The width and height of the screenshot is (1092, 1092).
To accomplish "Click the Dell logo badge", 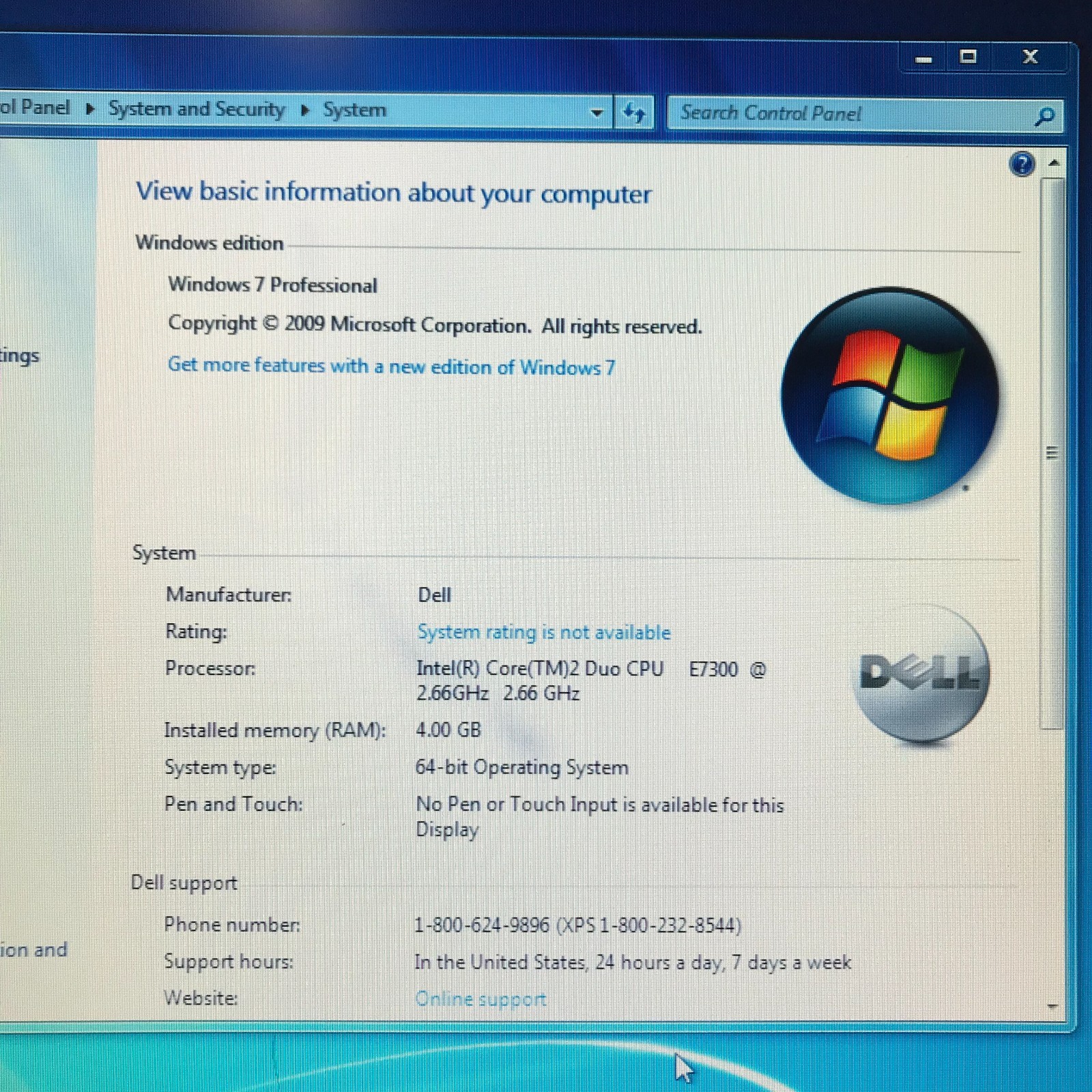I will [921, 674].
